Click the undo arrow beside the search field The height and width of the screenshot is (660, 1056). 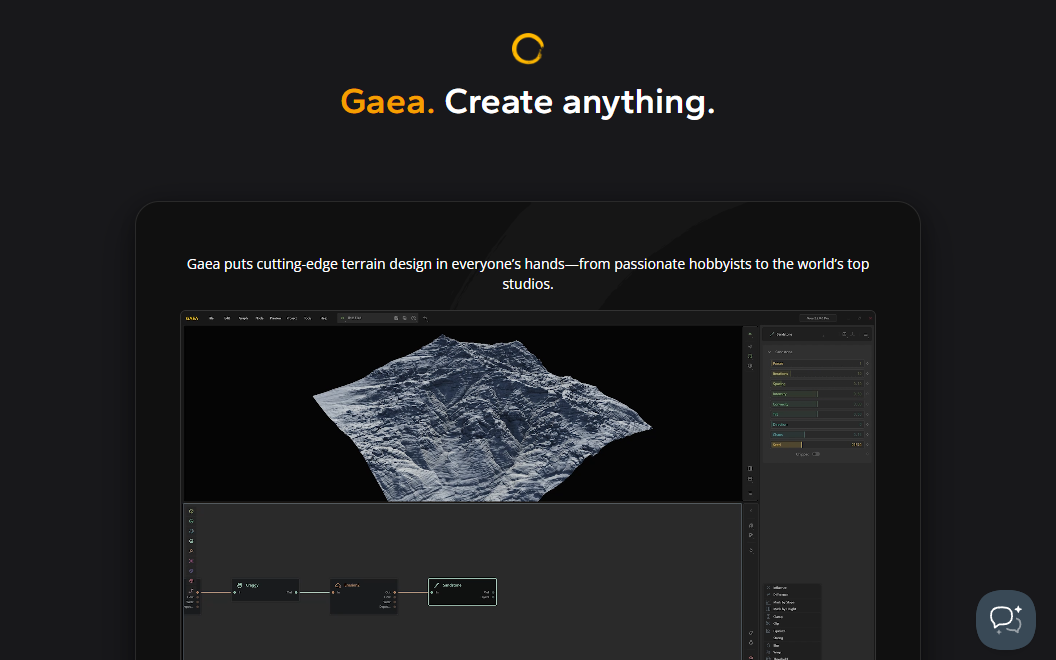(x=425, y=318)
